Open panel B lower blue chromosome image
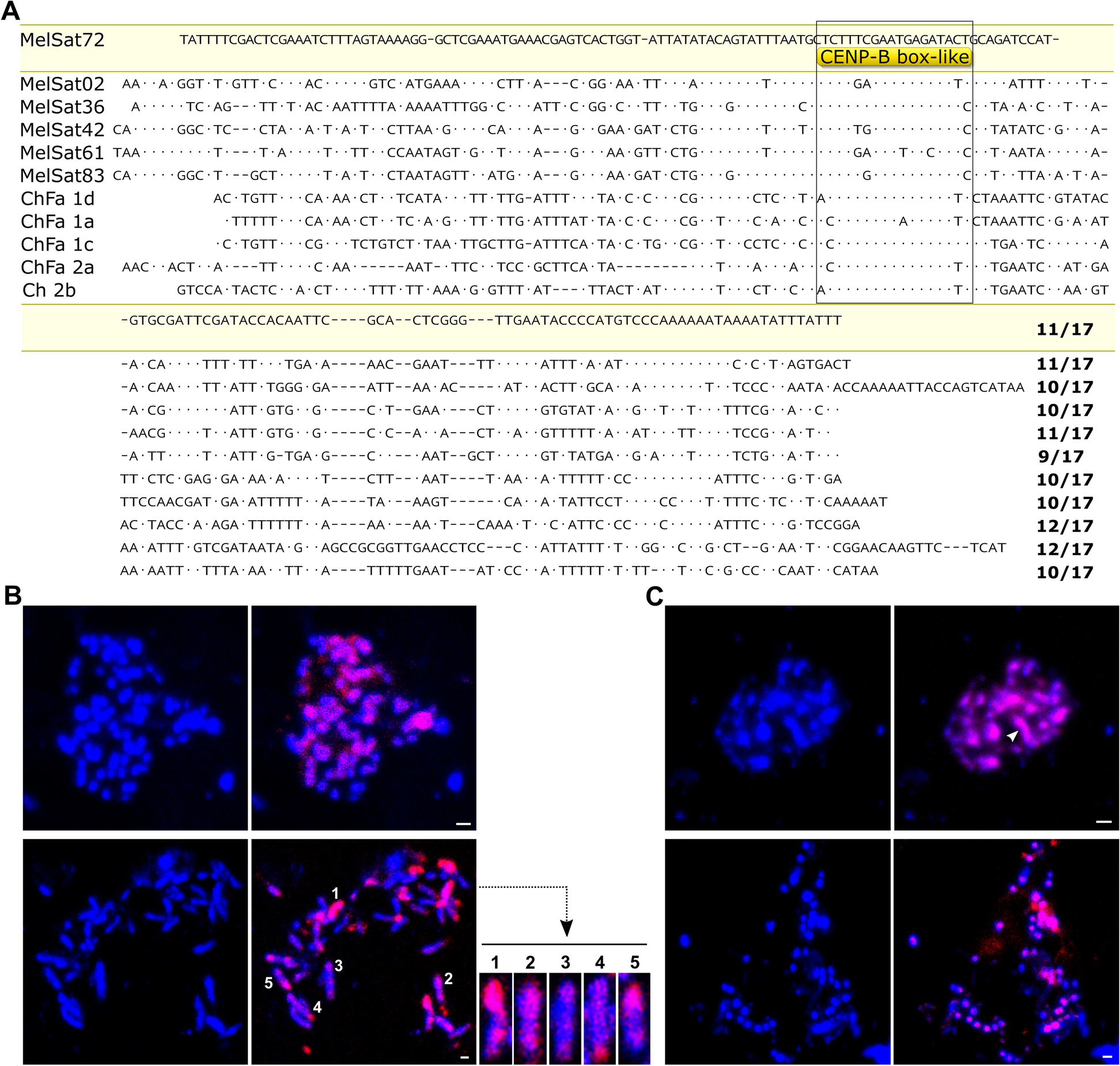 tap(135, 951)
